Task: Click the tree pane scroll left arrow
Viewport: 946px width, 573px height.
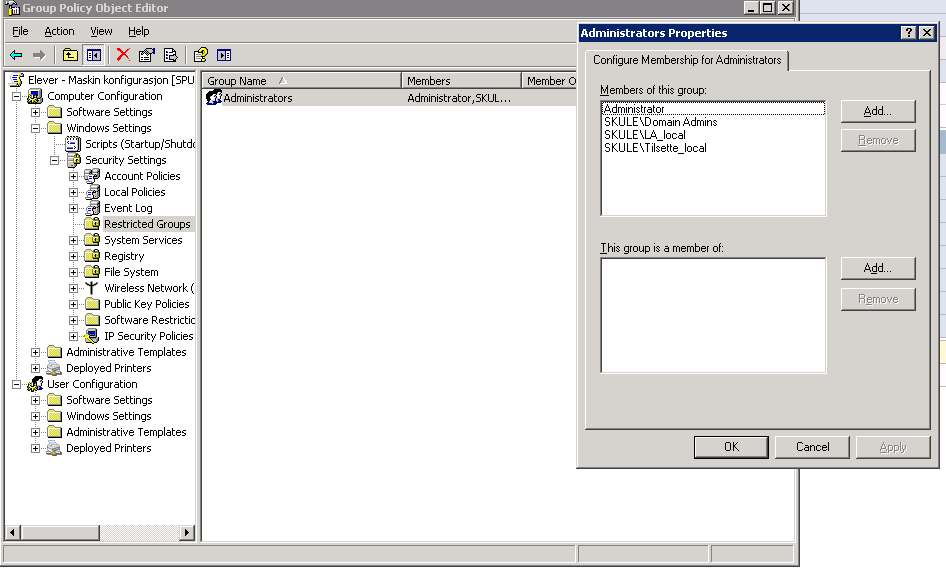Action: (x=12, y=533)
